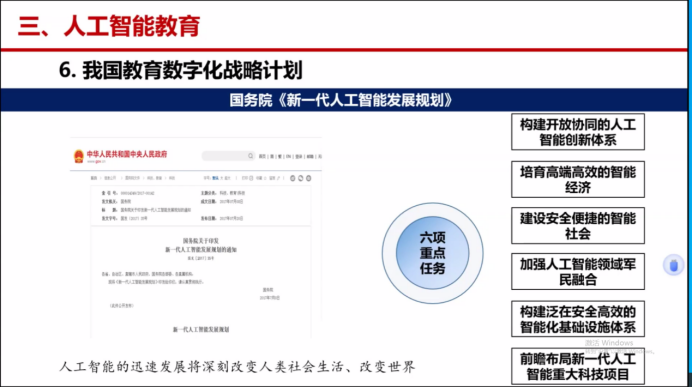Select the 构建开放协同的人工智能创新体系 box
The image size is (692, 388).
tap(578, 132)
